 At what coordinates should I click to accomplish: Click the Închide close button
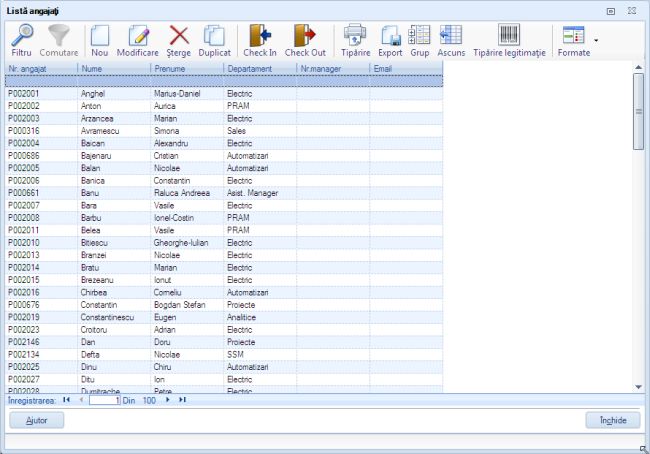(x=612, y=420)
